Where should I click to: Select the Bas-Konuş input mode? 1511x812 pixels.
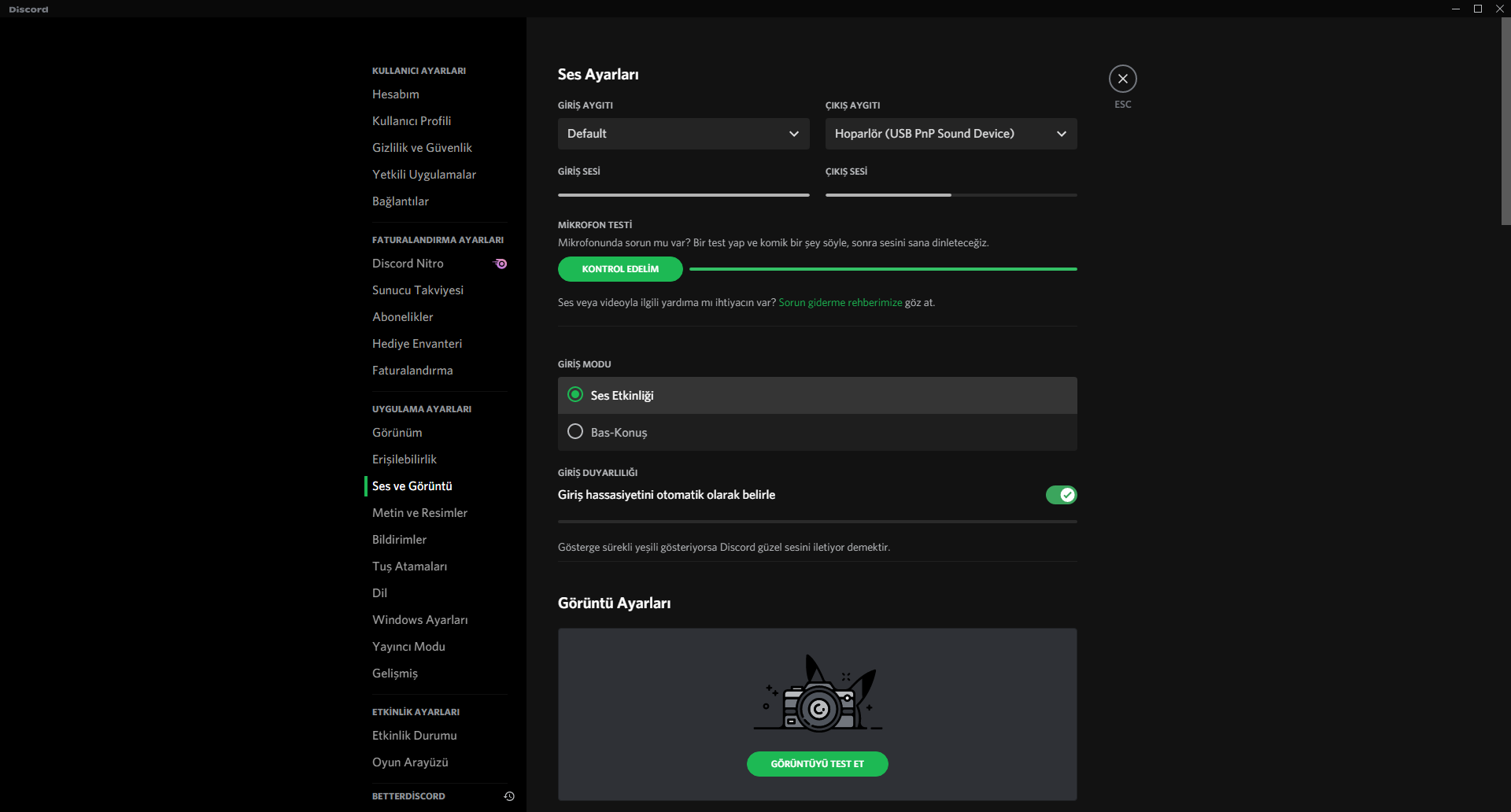[x=575, y=432]
